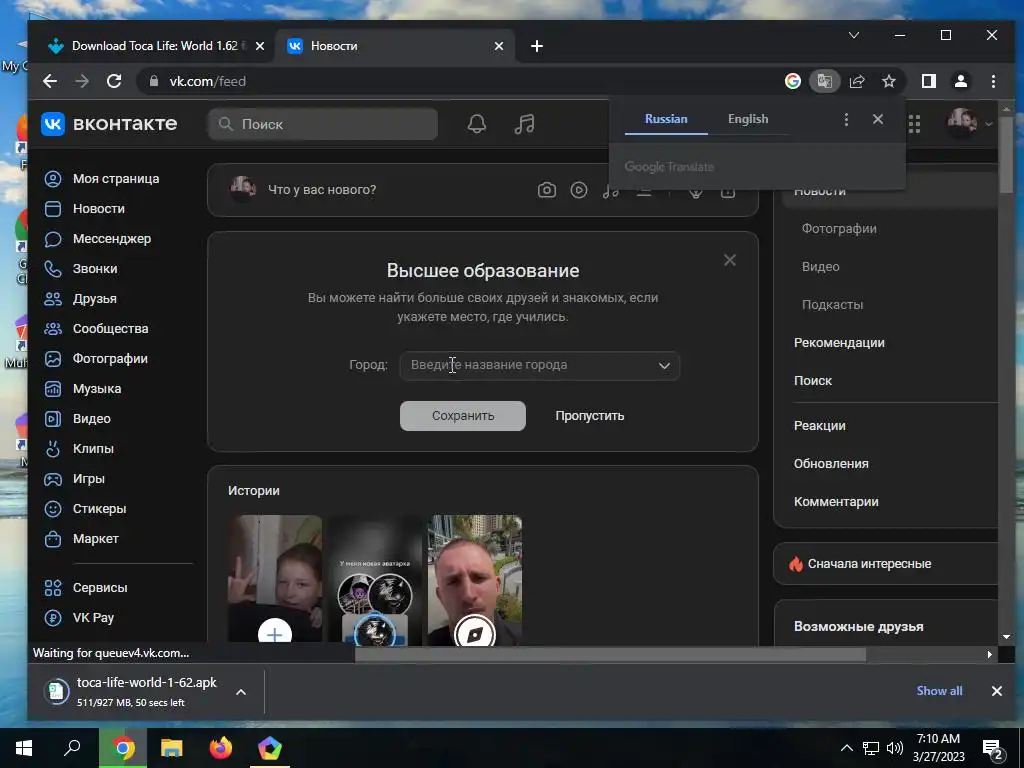Click the VK Поиск search field
Viewport: 1024px width, 768px height.
click(x=323, y=124)
